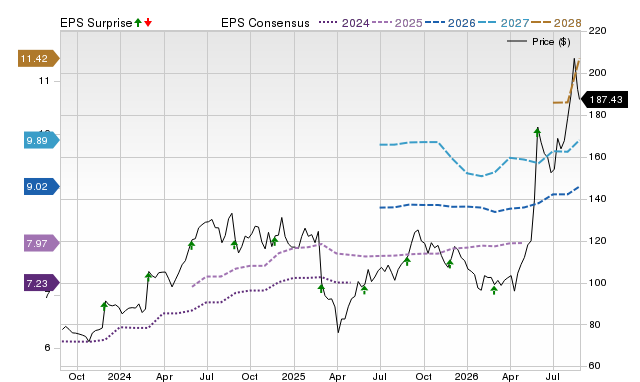This screenshot has height=382, width=640.
Task: Click the 11.42 gold 2028 EPS value tag
Action: point(39,58)
